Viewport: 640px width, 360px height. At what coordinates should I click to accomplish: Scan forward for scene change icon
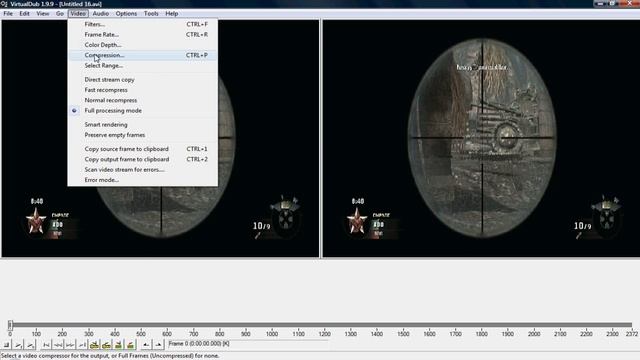(131, 345)
